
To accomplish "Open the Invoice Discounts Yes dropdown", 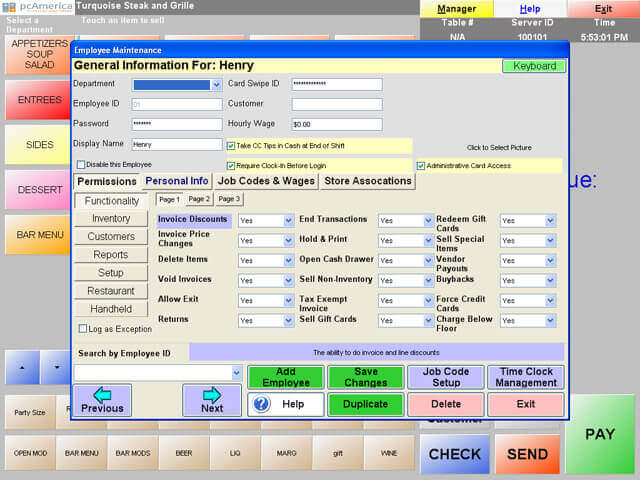I will point(288,221).
